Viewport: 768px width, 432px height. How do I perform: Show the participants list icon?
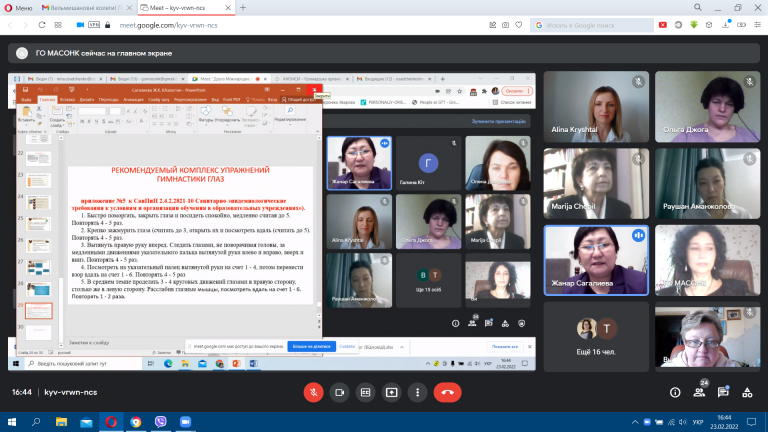(x=699, y=392)
